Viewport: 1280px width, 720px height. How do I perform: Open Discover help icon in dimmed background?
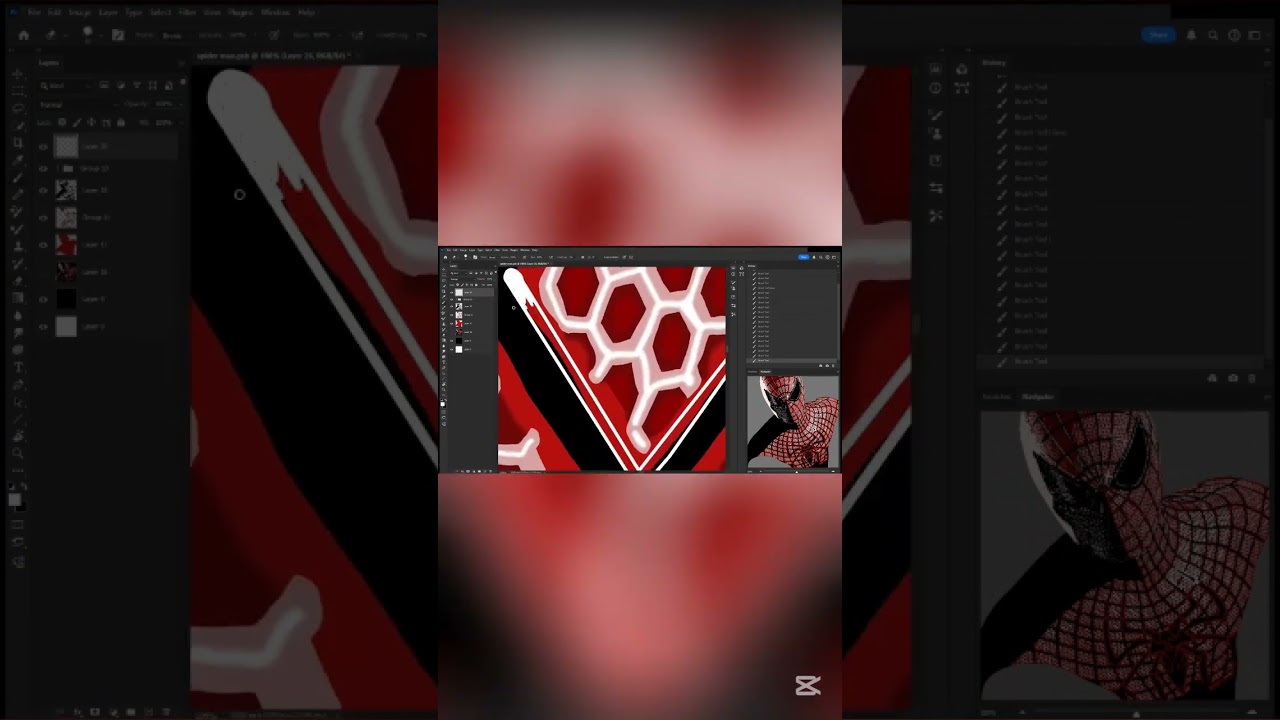(x=1234, y=35)
